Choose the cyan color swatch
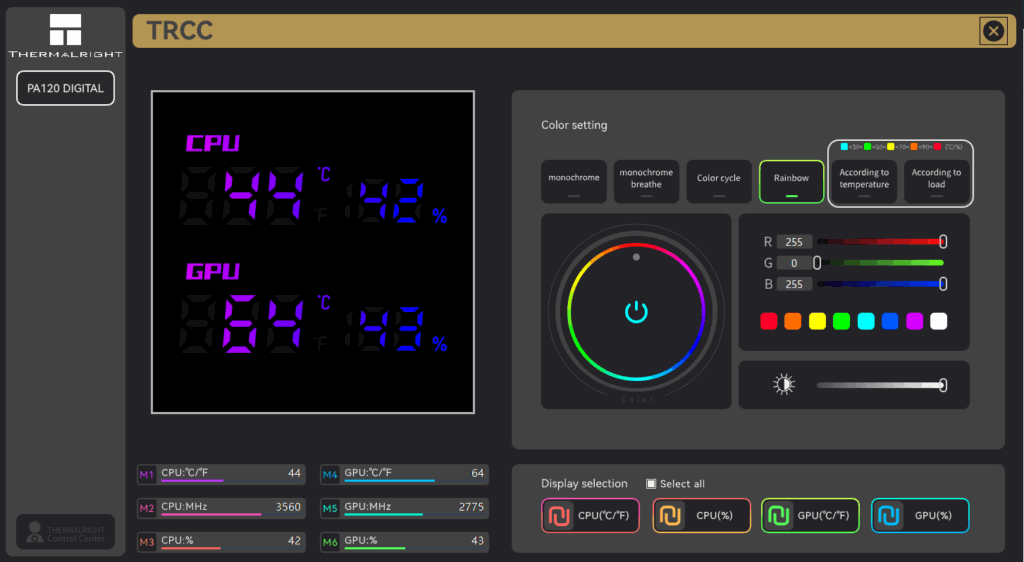 pyautogui.click(x=866, y=321)
